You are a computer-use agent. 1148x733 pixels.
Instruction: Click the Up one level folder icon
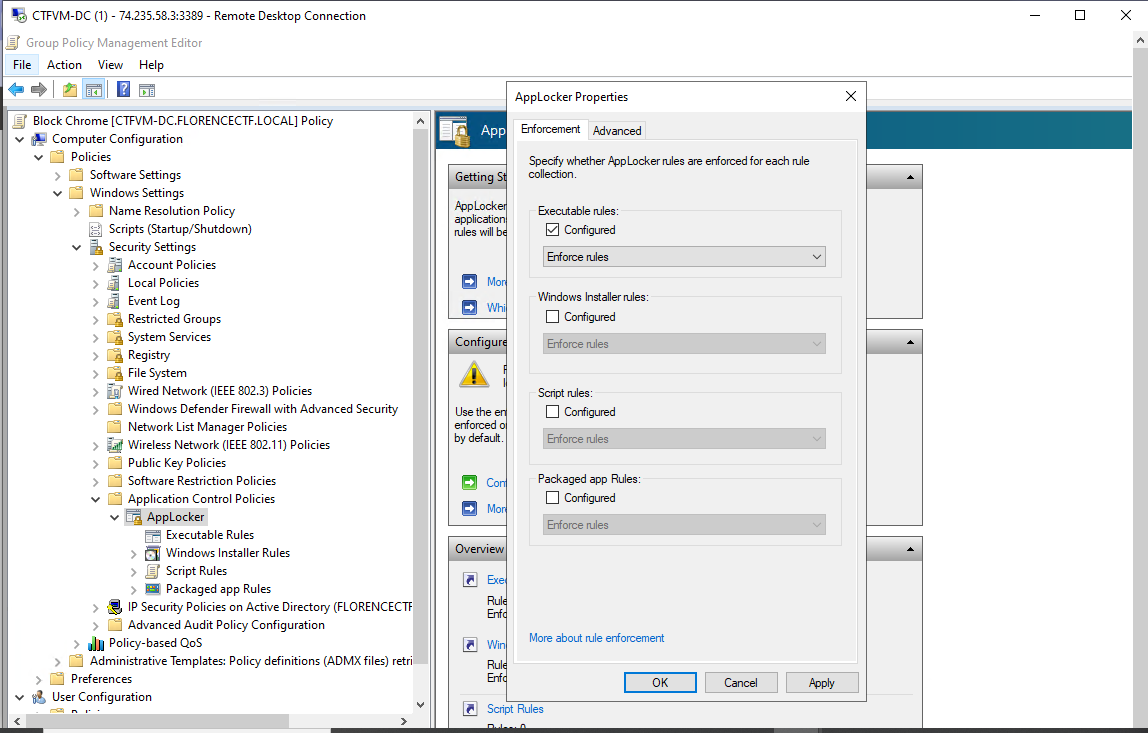[70, 89]
